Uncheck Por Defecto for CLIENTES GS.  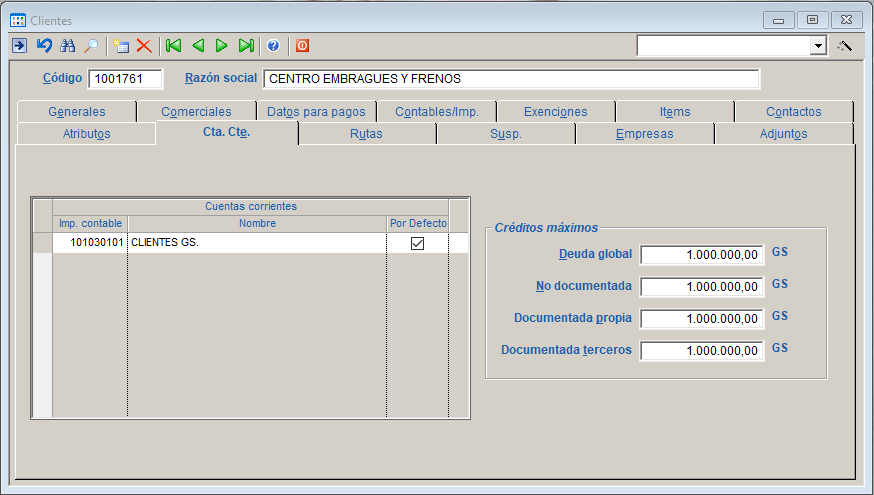tap(417, 243)
